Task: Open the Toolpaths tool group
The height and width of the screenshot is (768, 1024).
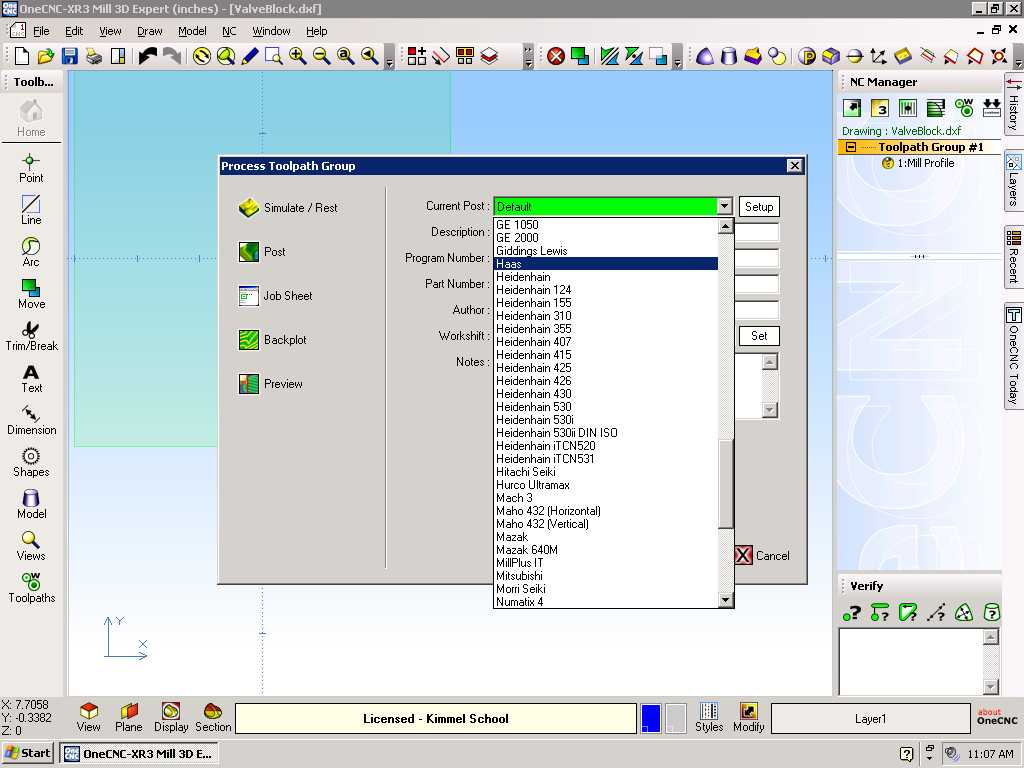Action: pos(31,588)
